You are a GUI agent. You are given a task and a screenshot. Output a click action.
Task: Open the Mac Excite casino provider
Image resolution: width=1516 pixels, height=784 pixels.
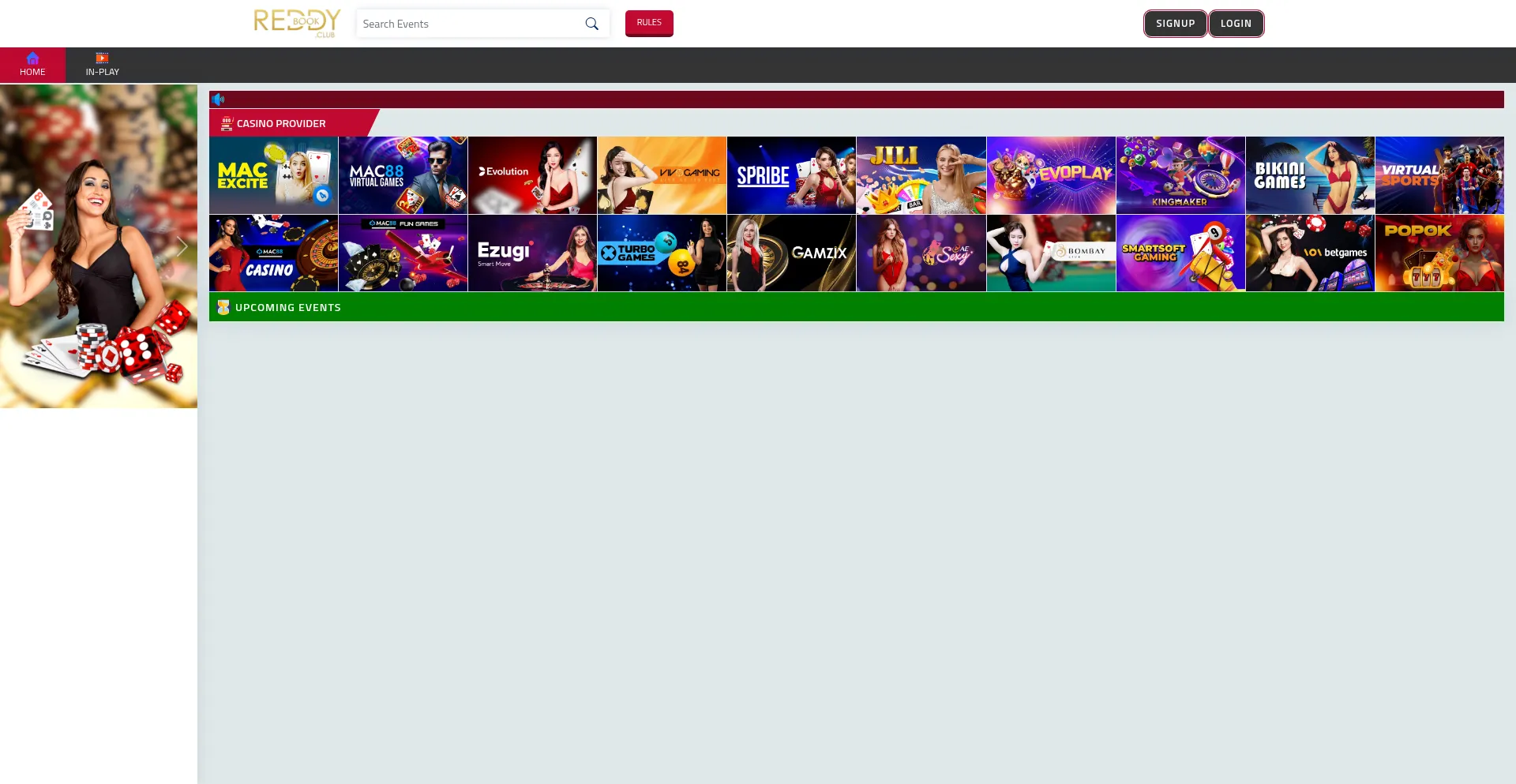tap(273, 175)
